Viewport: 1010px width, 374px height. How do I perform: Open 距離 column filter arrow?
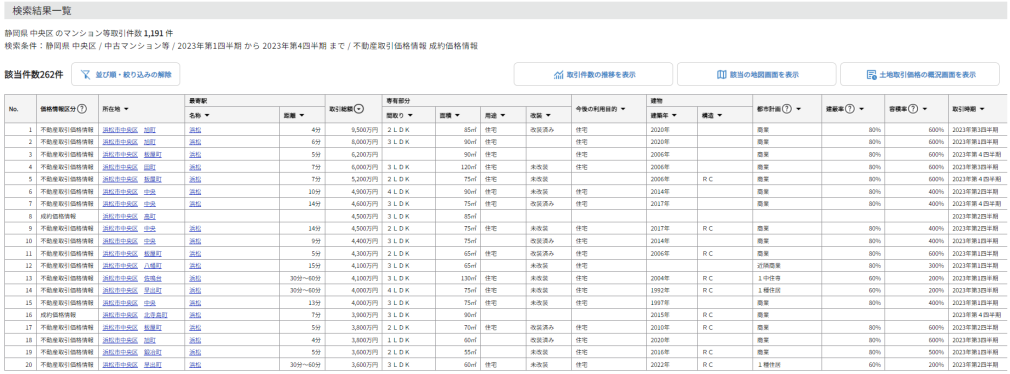click(301, 116)
